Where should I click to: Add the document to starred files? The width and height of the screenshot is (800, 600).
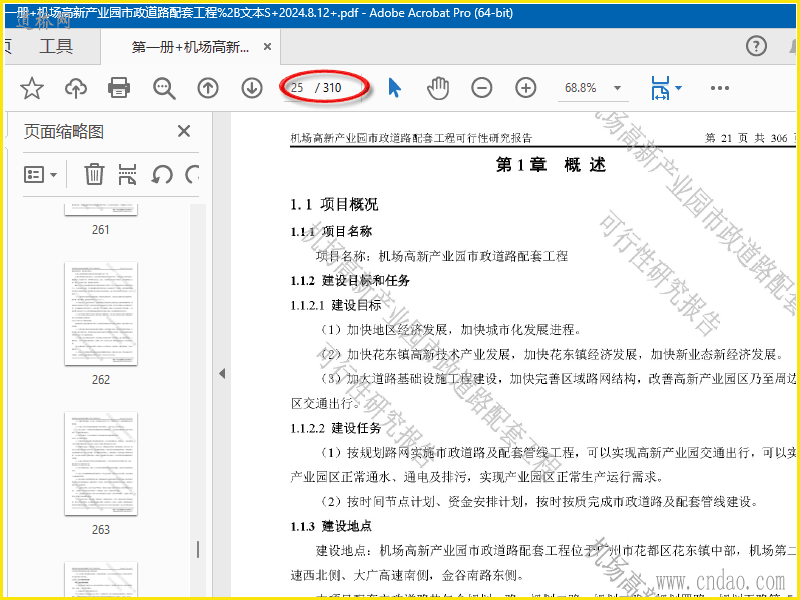32,88
